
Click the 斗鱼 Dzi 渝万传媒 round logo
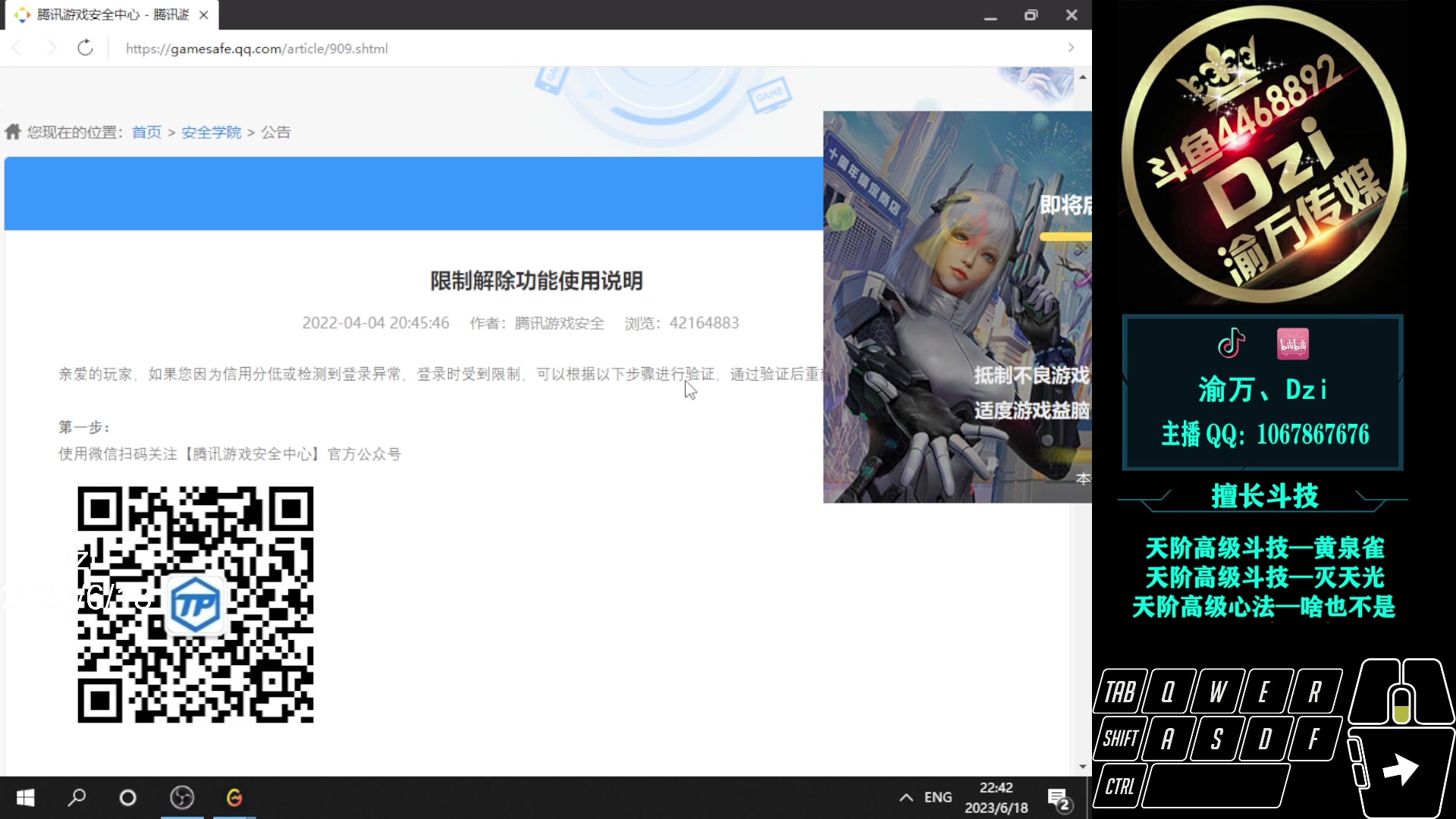(x=1263, y=154)
